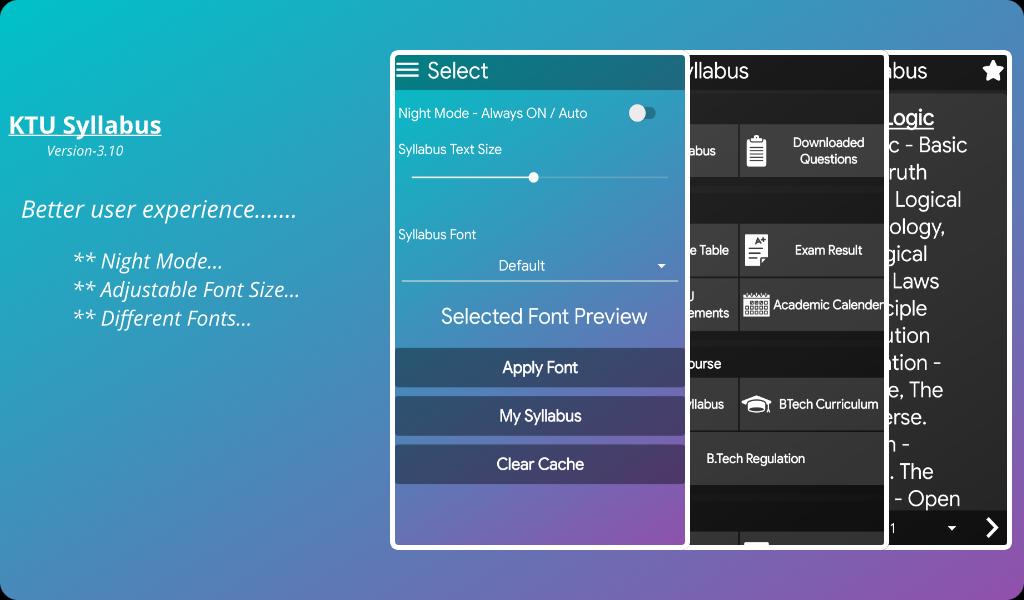Go to next page with right chevron
This screenshot has height=600, width=1024.
[x=993, y=528]
